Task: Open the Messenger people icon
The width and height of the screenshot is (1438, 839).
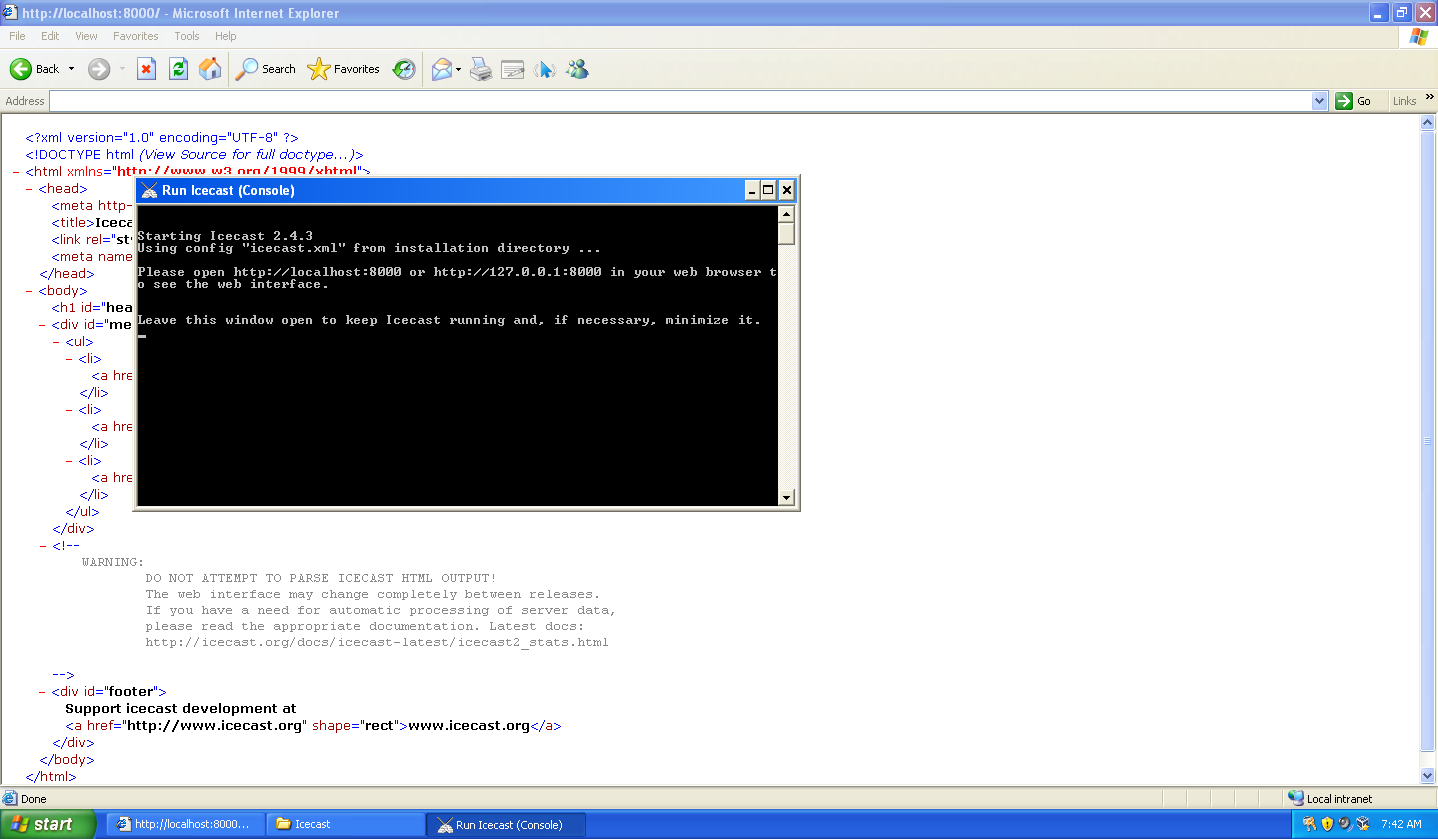Action: click(x=577, y=69)
